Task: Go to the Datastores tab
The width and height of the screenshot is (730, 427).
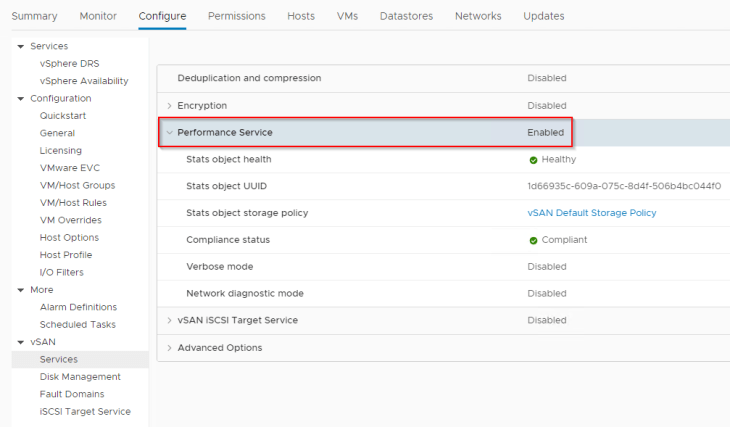Action: 405,16
